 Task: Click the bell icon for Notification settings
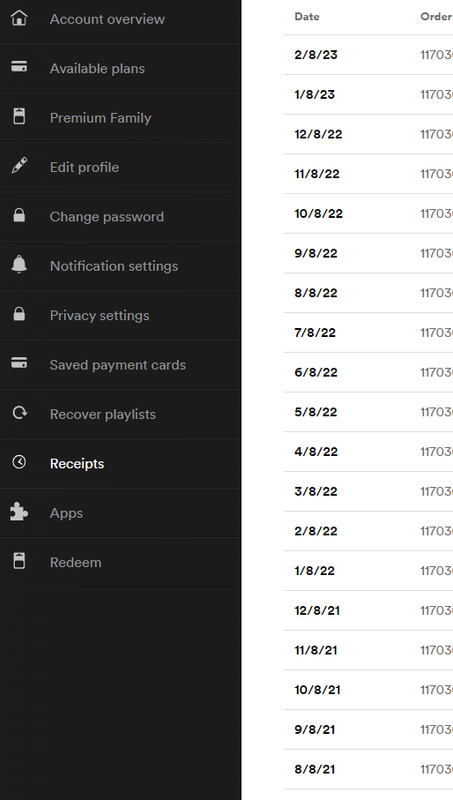(19, 264)
